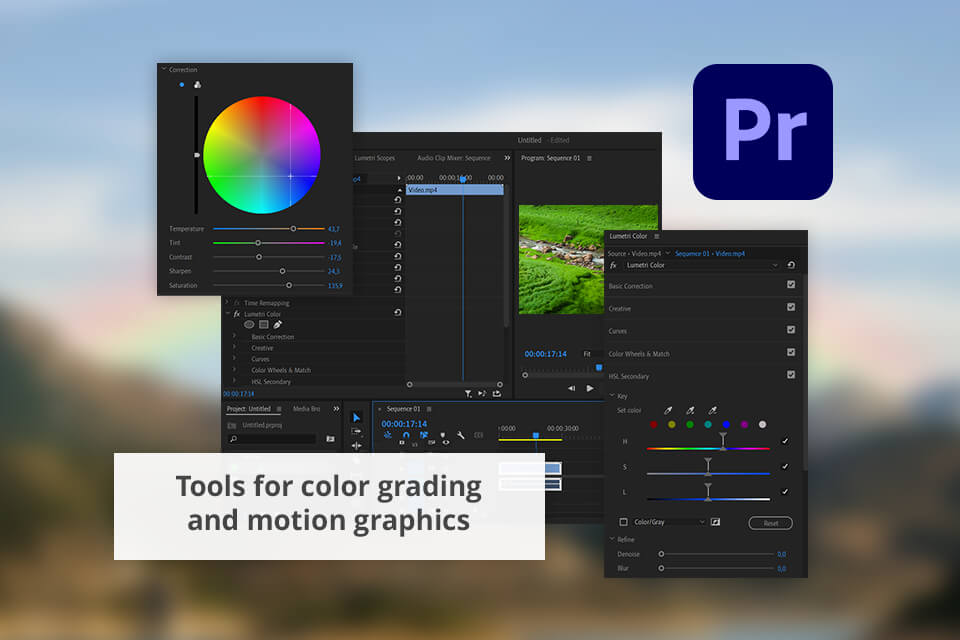The image size is (960, 640).
Task: Uncheck the Creative section checkbox
Action: click(x=791, y=307)
